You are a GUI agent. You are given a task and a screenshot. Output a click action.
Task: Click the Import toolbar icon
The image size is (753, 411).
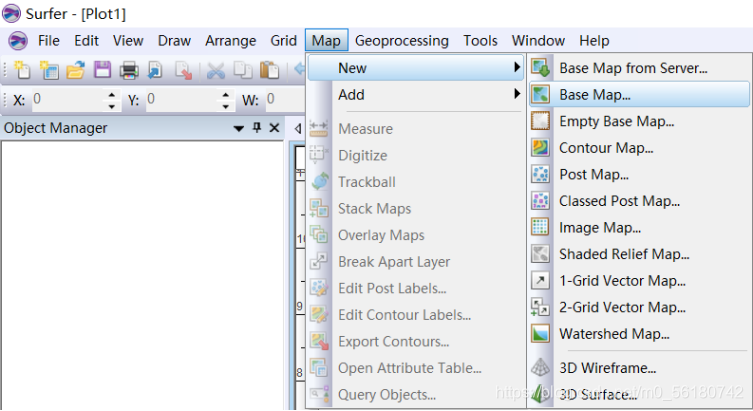(x=155, y=70)
